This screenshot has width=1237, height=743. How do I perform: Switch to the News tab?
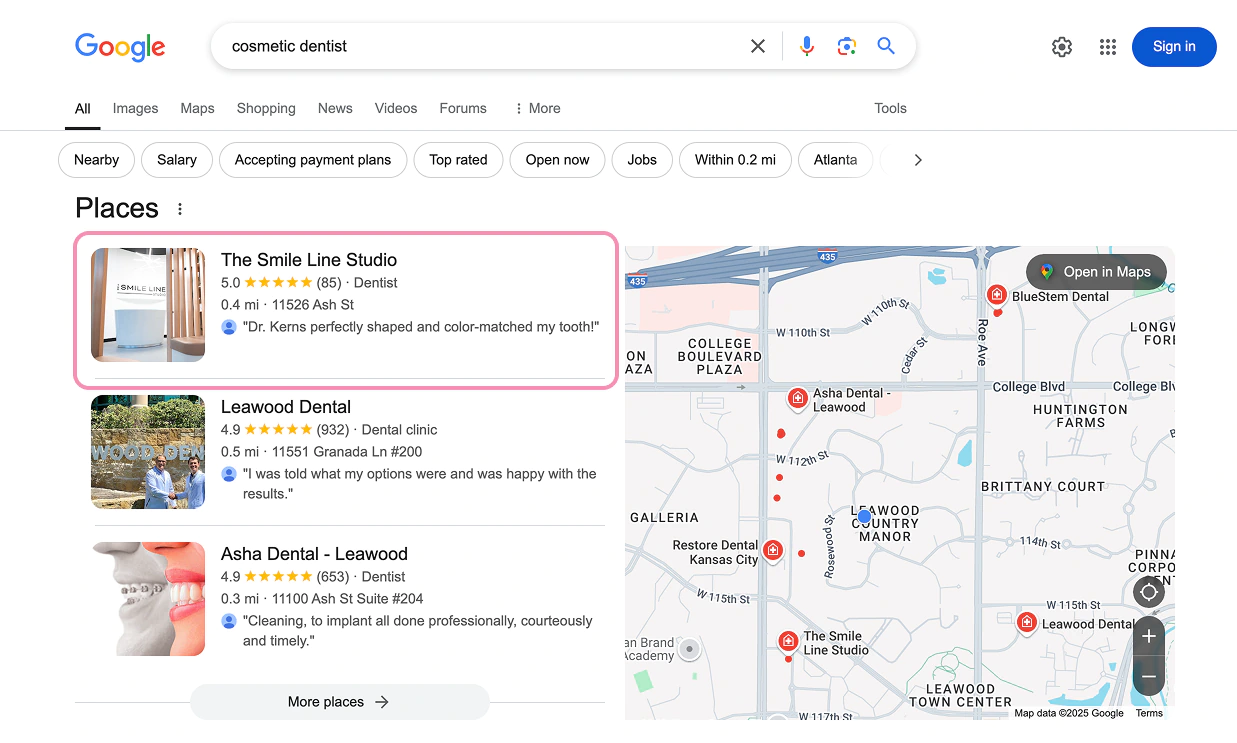335,108
